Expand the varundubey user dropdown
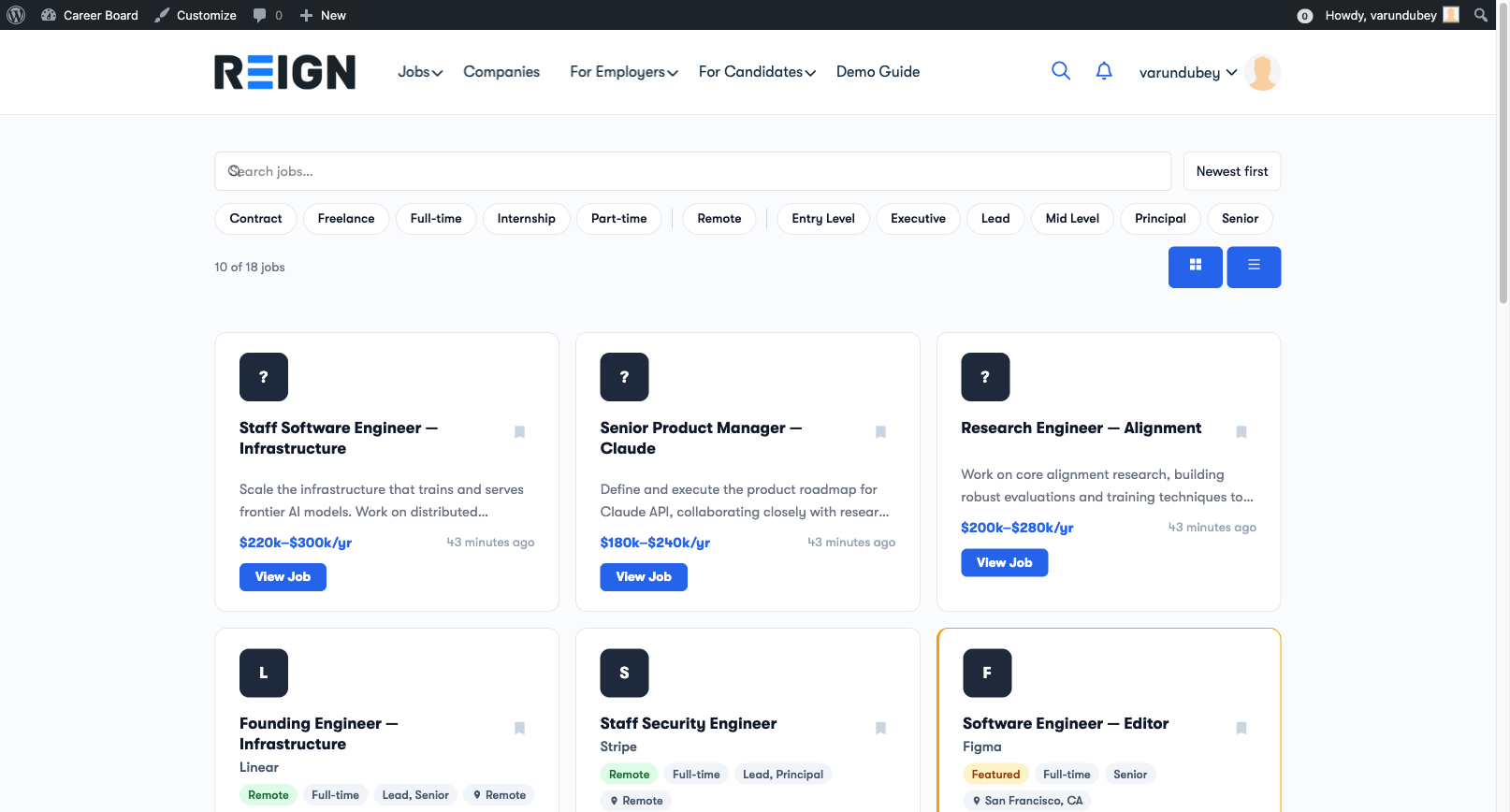Viewport: 1510px width, 812px height. click(x=1188, y=72)
